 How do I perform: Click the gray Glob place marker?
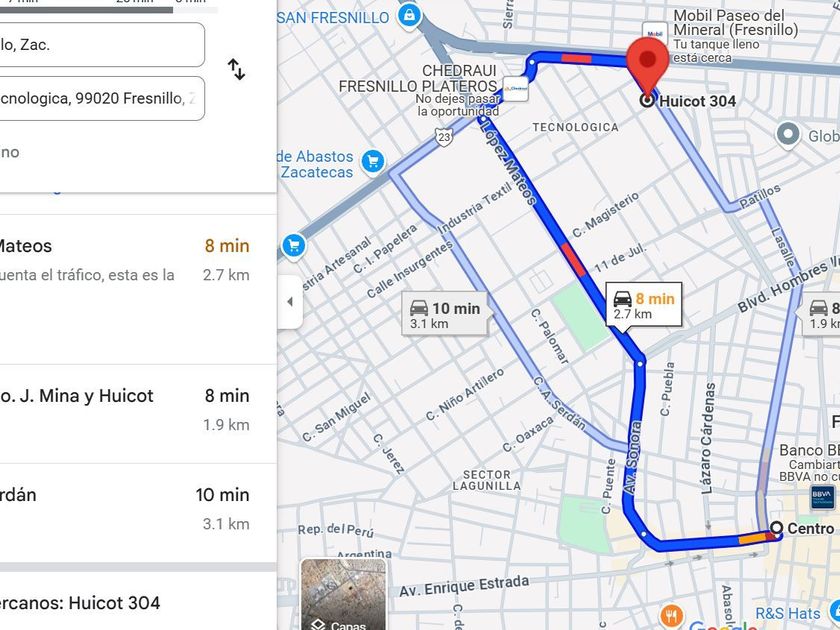point(788,134)
